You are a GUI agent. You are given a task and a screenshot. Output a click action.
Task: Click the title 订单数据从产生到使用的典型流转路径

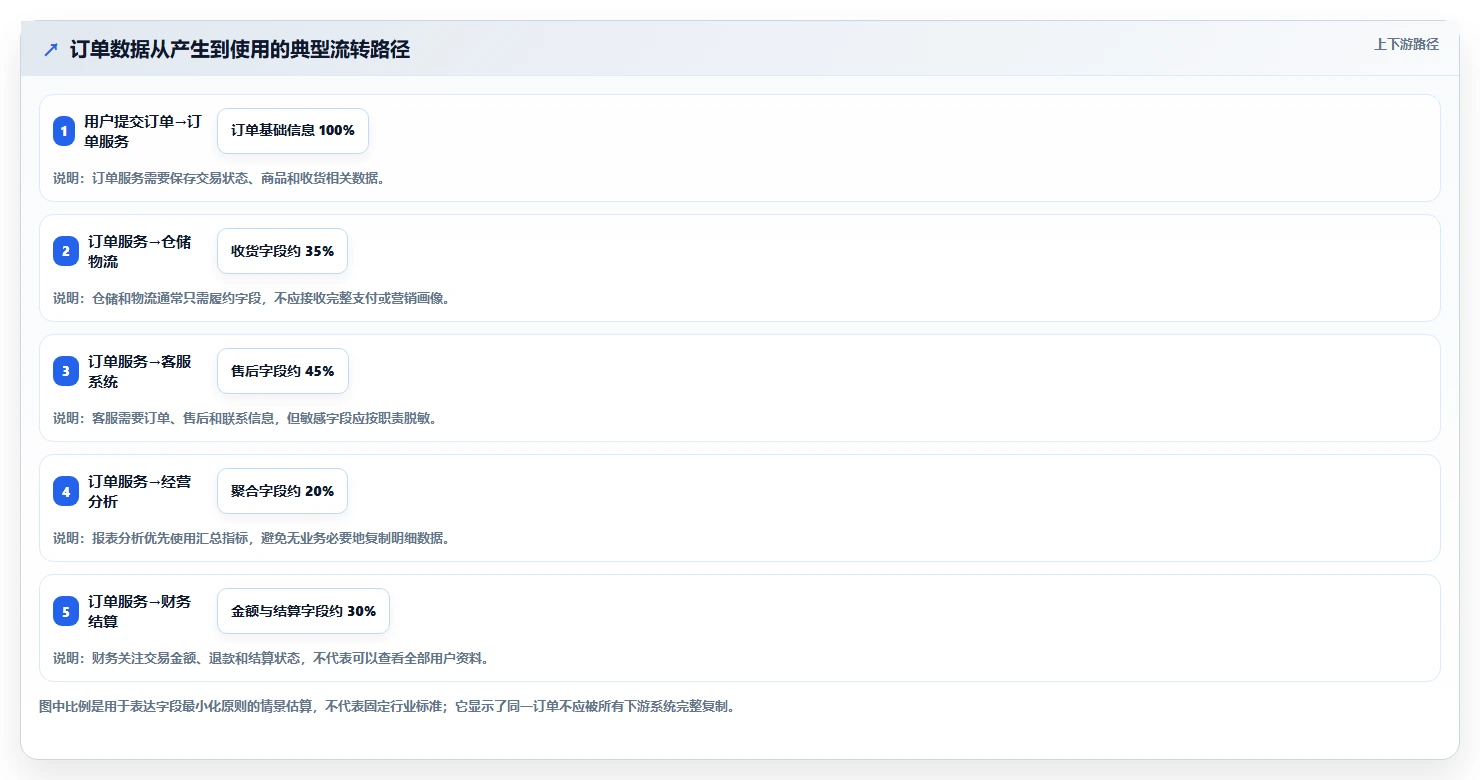point(240,50)
